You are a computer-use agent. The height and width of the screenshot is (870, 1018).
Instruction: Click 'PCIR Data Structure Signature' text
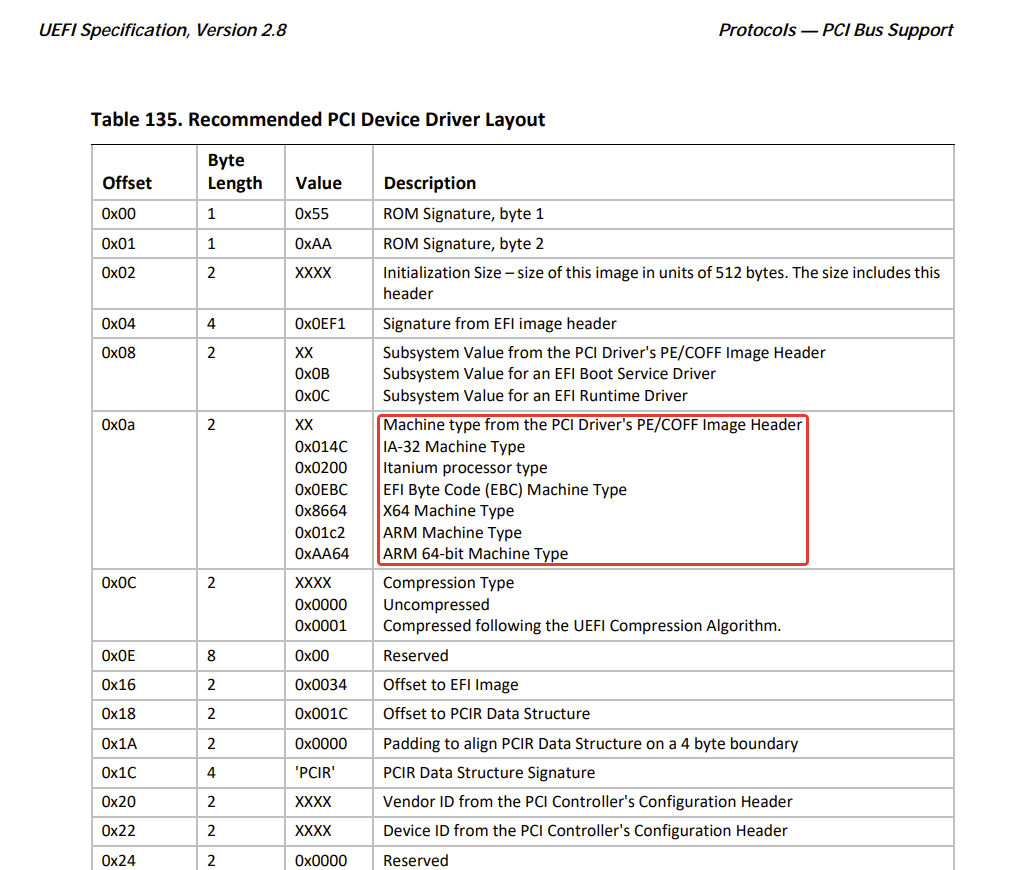(489, 773)
